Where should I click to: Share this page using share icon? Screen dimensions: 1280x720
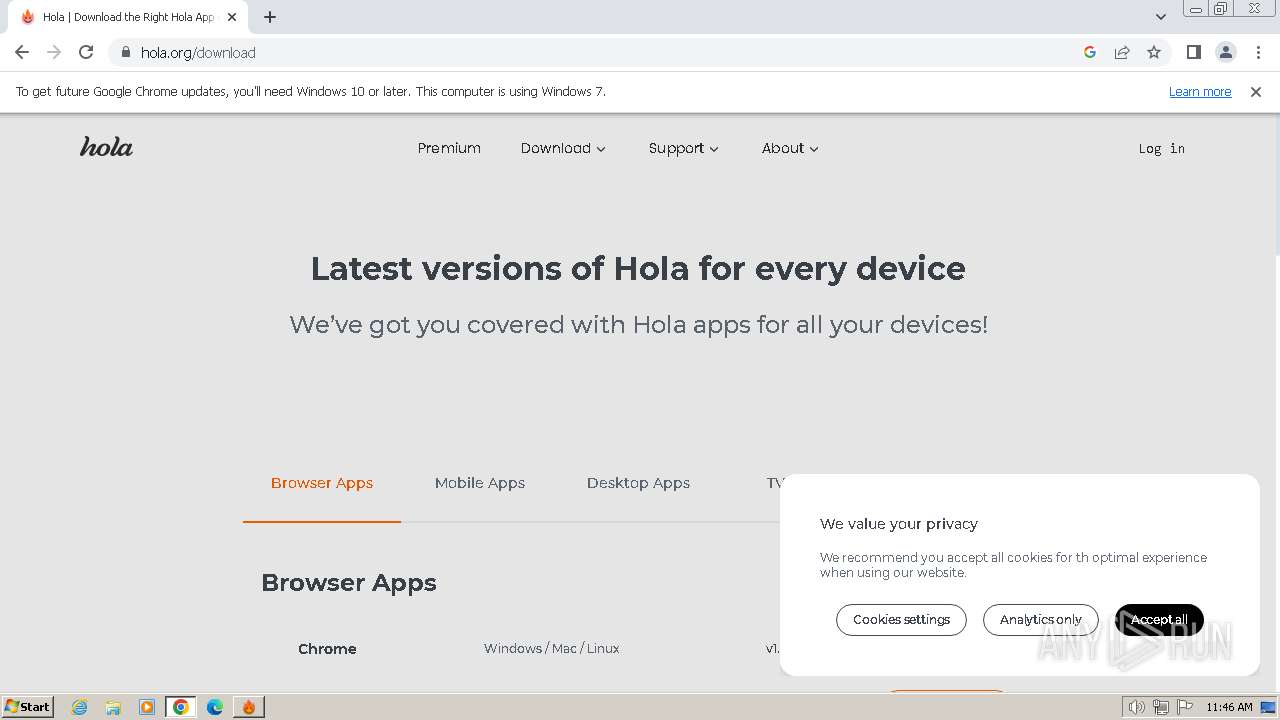[x=1122, y=52]
